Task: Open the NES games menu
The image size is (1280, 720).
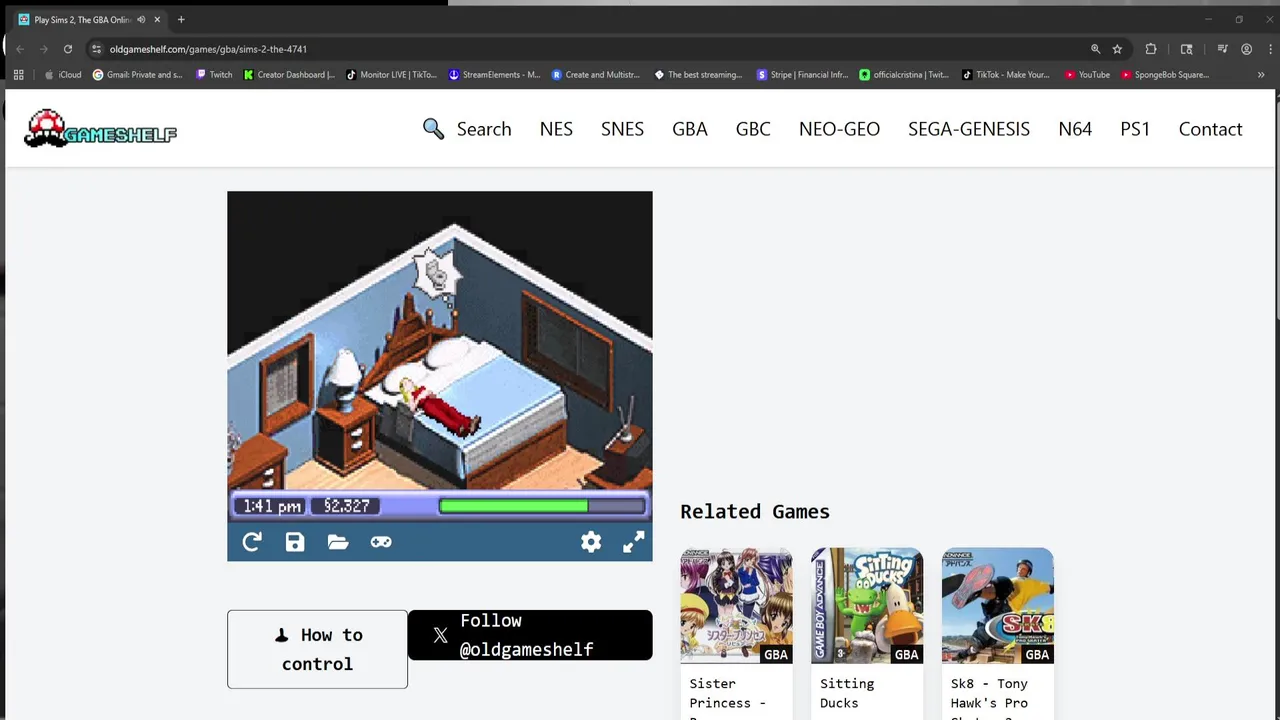Action: 556,129
